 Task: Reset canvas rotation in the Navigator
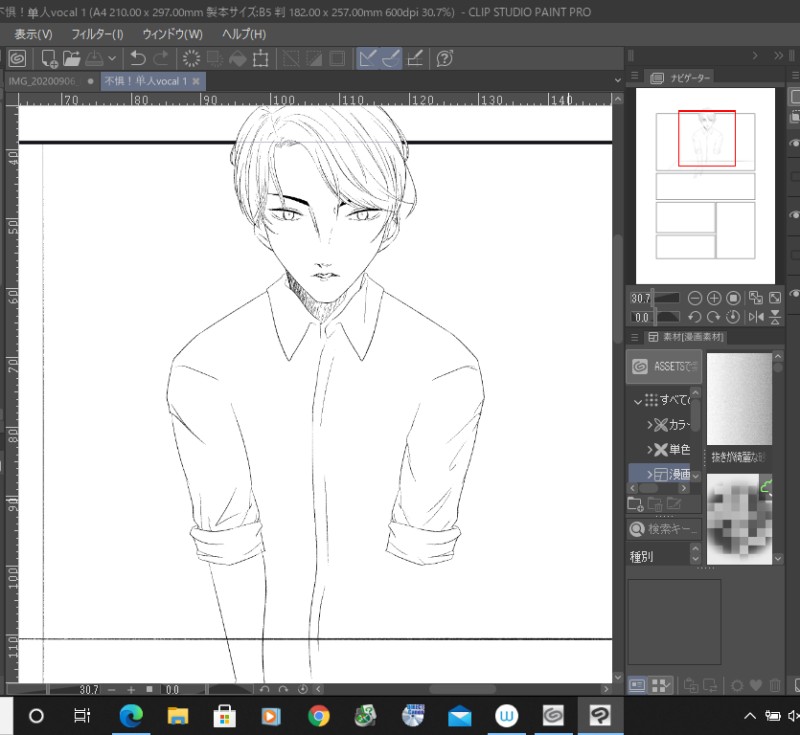tap(734, 317)
